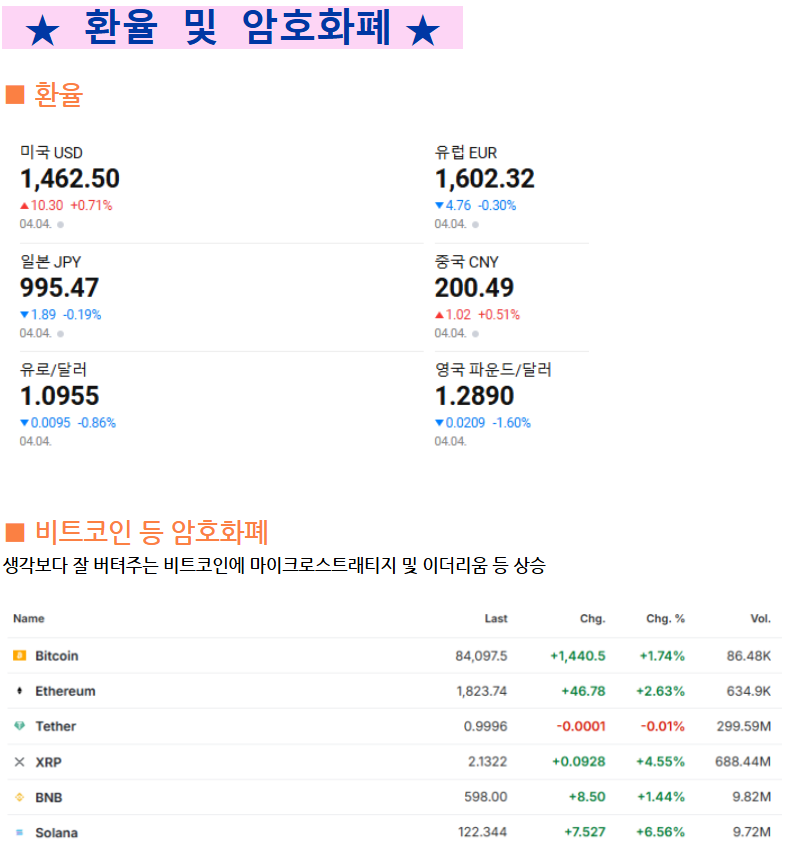Select the 일본 JPY rate value 995.47
This screenshot has width=787, height=845.
click(x=59, y=288)
